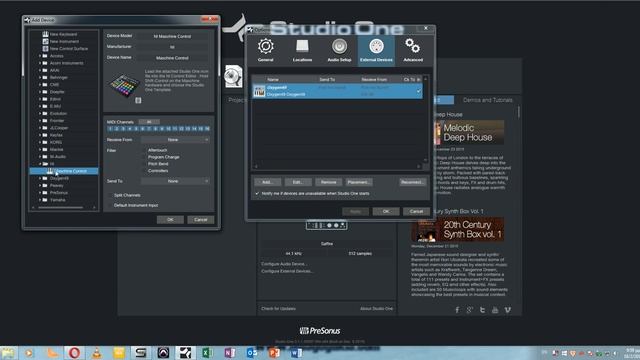Expand Yamaha manufacturer folder
This screenshot has width=640, height=360.
(x=40, y=200)
